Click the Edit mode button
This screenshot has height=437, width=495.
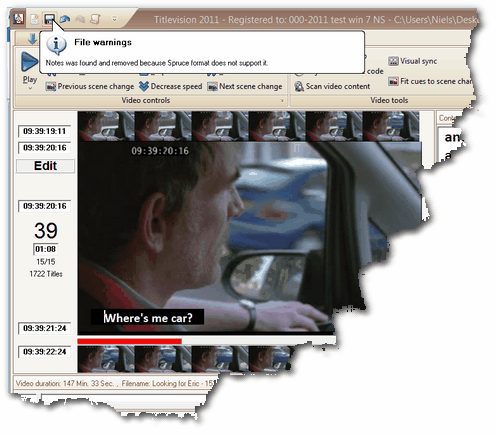(x=45, y=166)
